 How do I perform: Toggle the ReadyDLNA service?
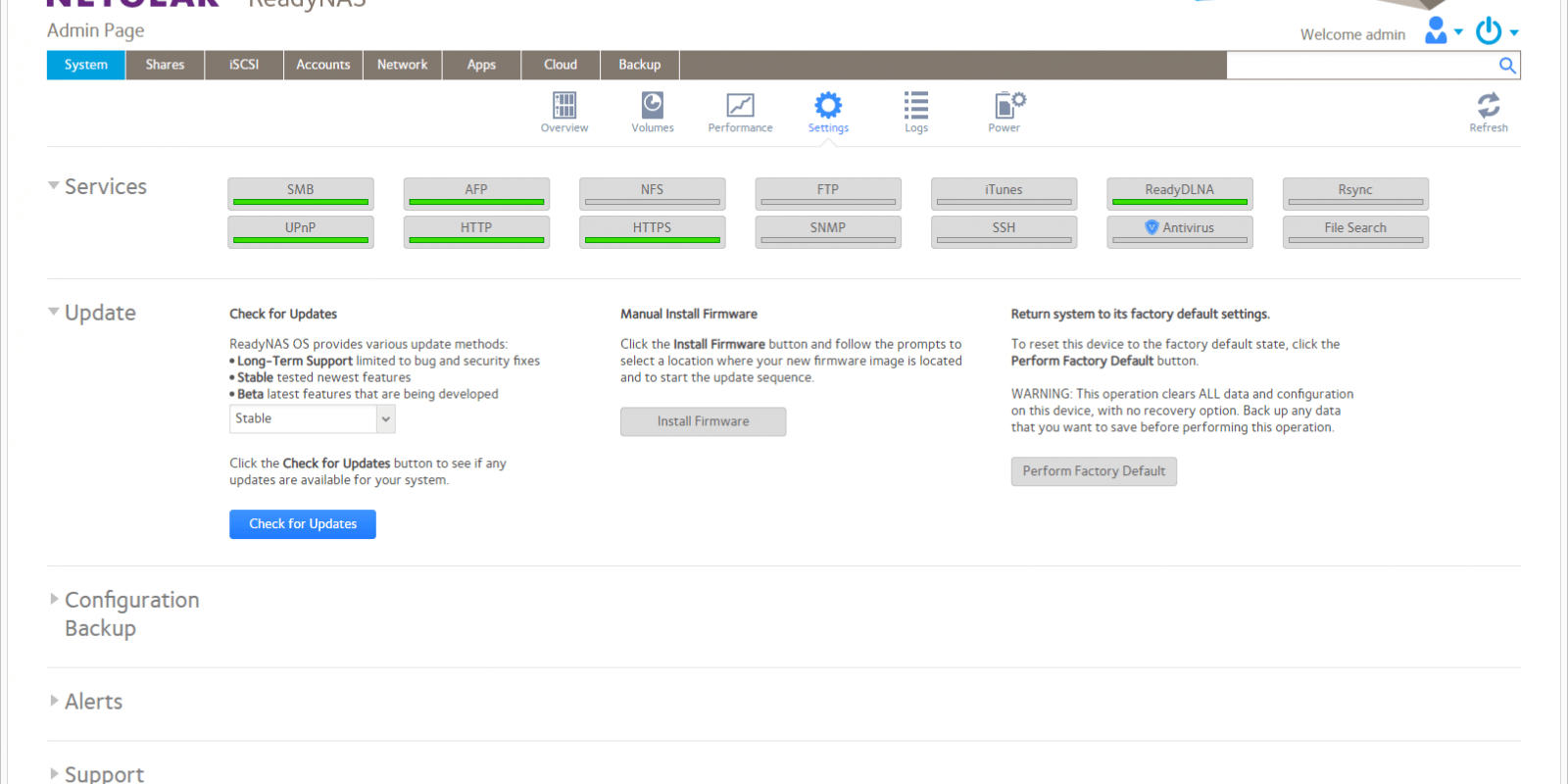click(x=1180, y=194)
